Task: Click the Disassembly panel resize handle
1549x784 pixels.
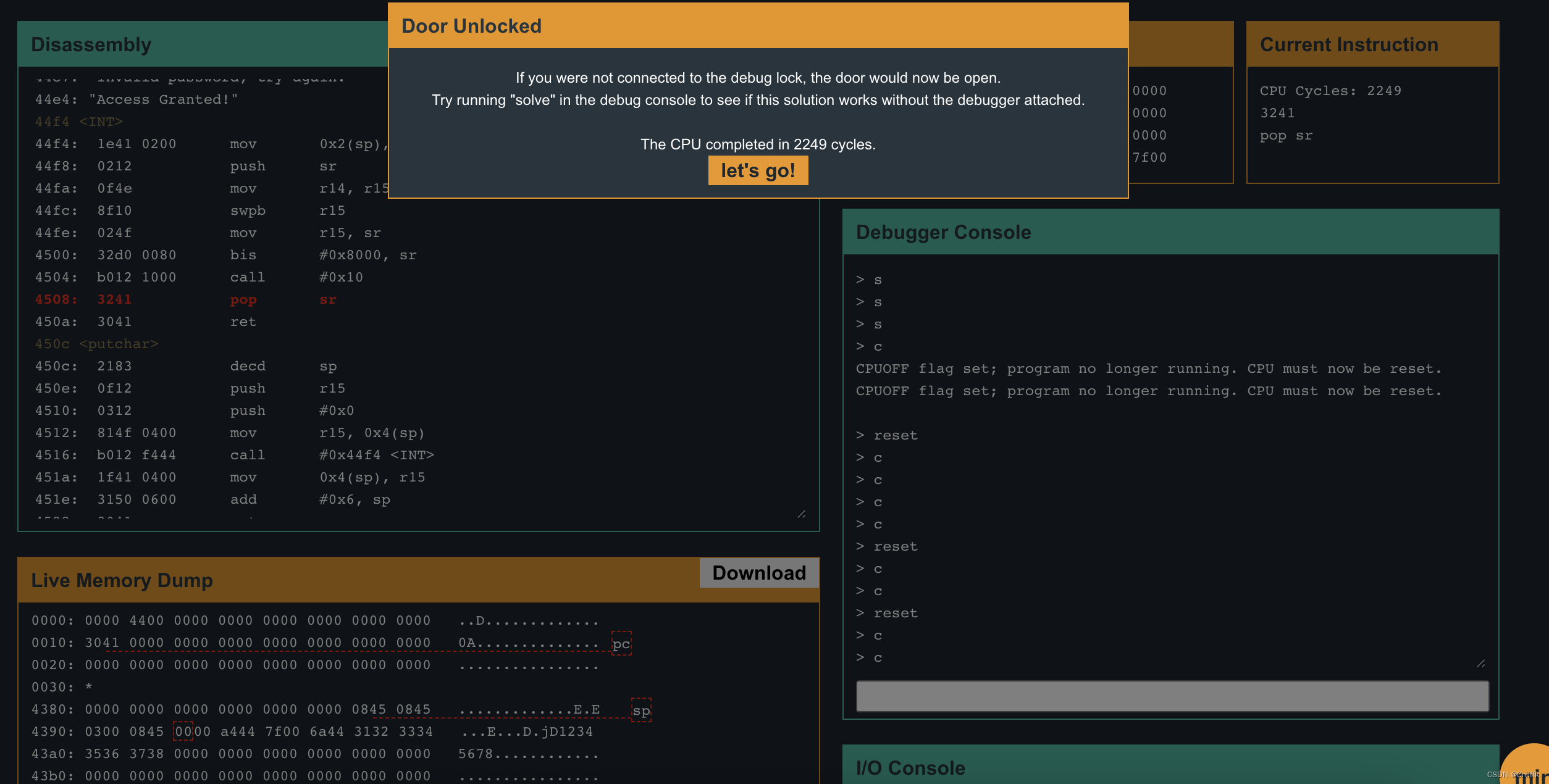Action: [802, 514]
